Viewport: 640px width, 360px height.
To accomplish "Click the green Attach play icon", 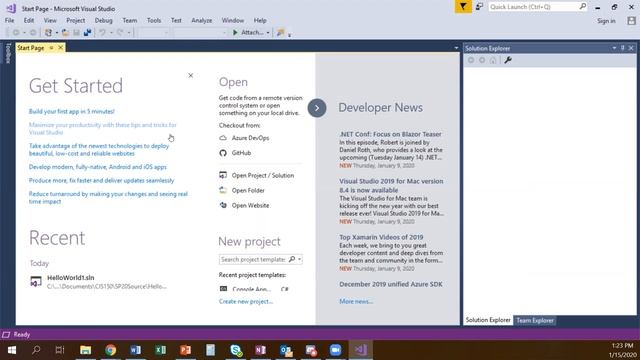I will tap(235, 33).
